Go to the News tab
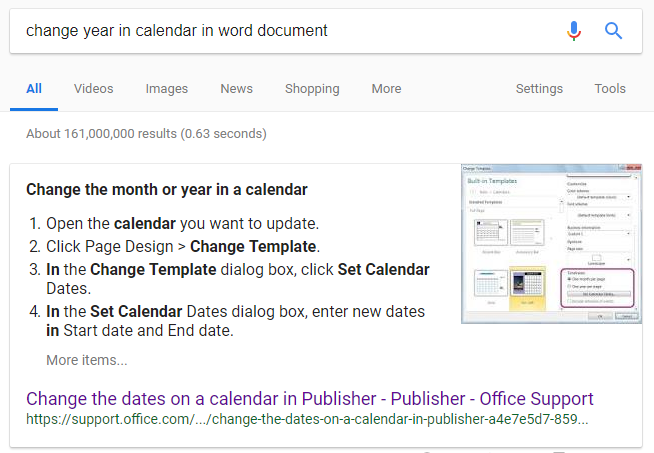 click(236, 89)
